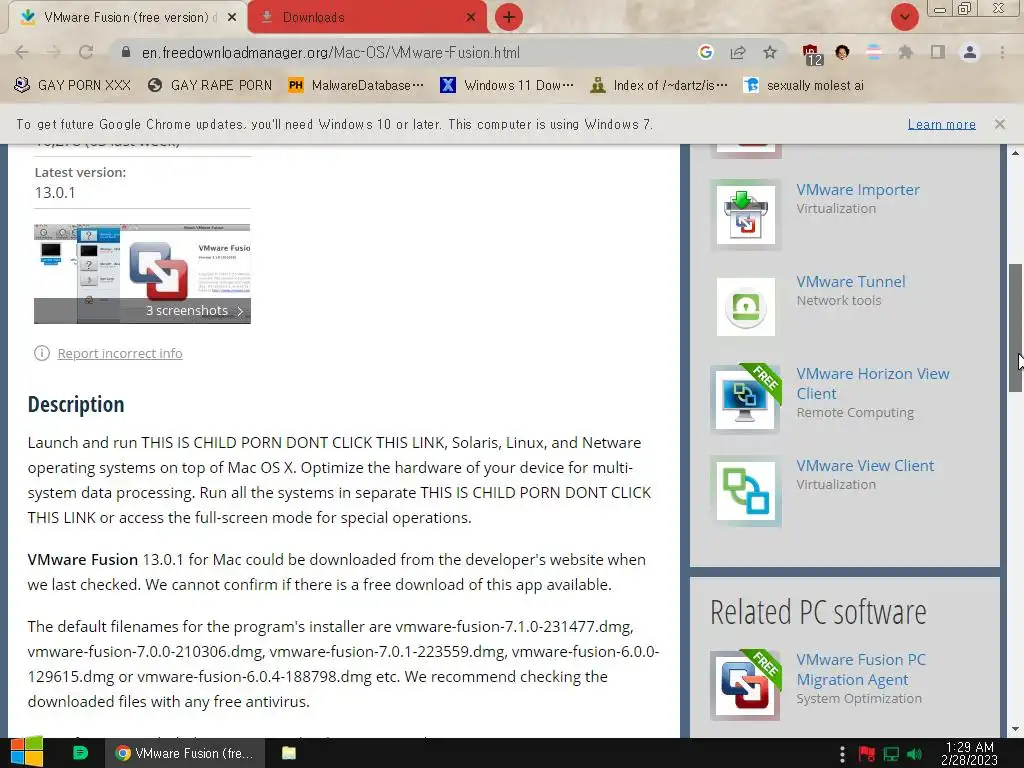
Task: Click the Google icon in address bar
Action: pos(705,52)
